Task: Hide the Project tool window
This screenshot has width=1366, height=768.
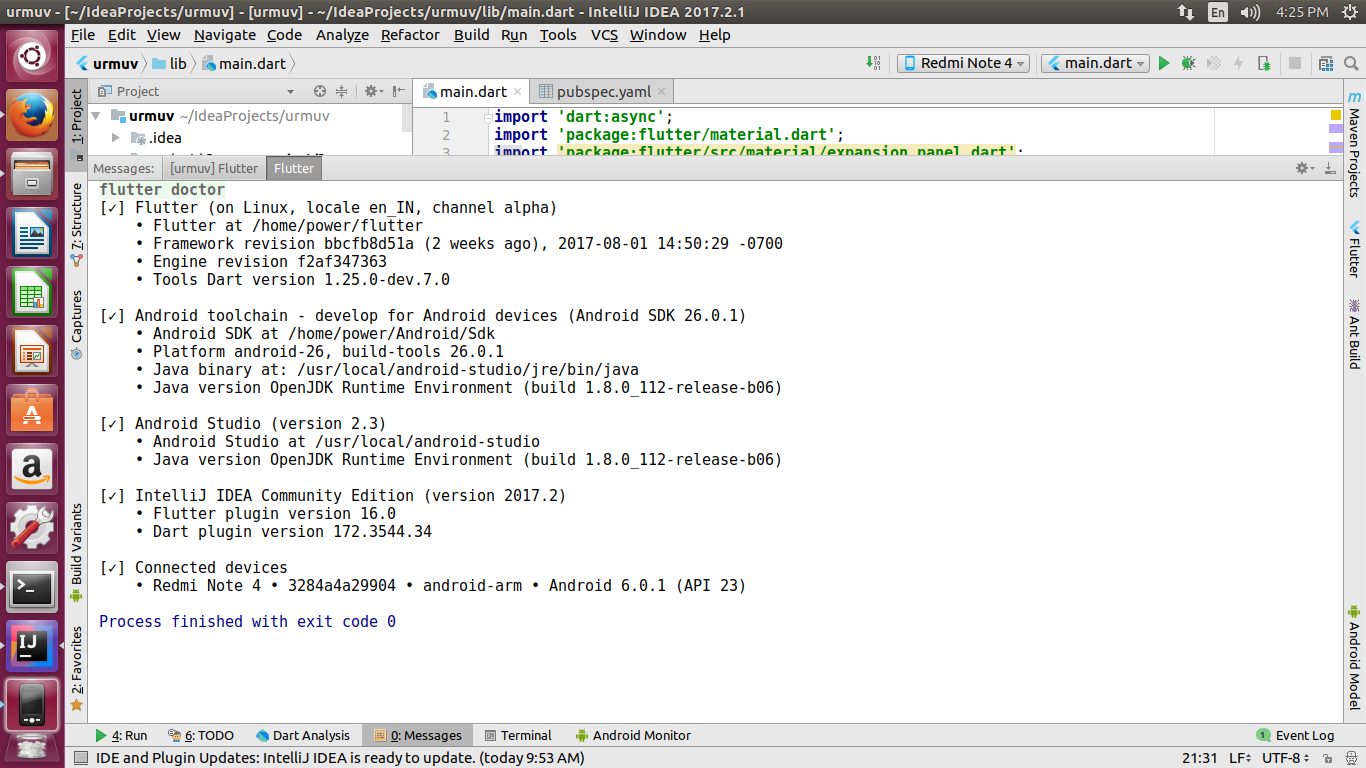Action: tap(396, 91)
